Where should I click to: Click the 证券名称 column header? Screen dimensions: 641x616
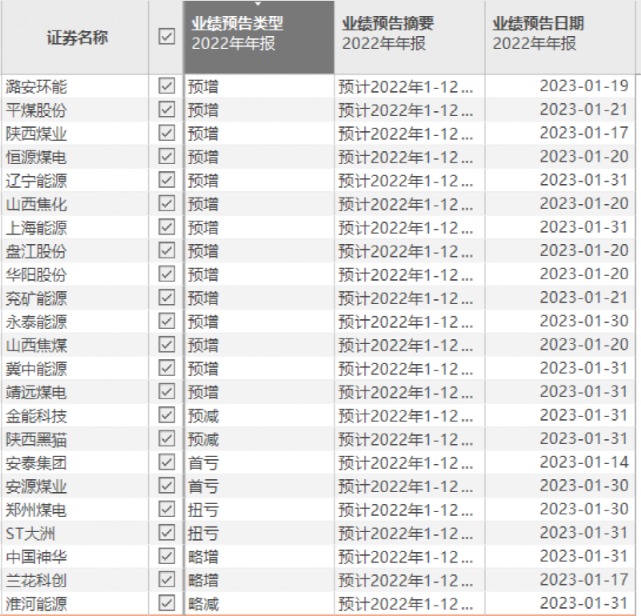76,37
